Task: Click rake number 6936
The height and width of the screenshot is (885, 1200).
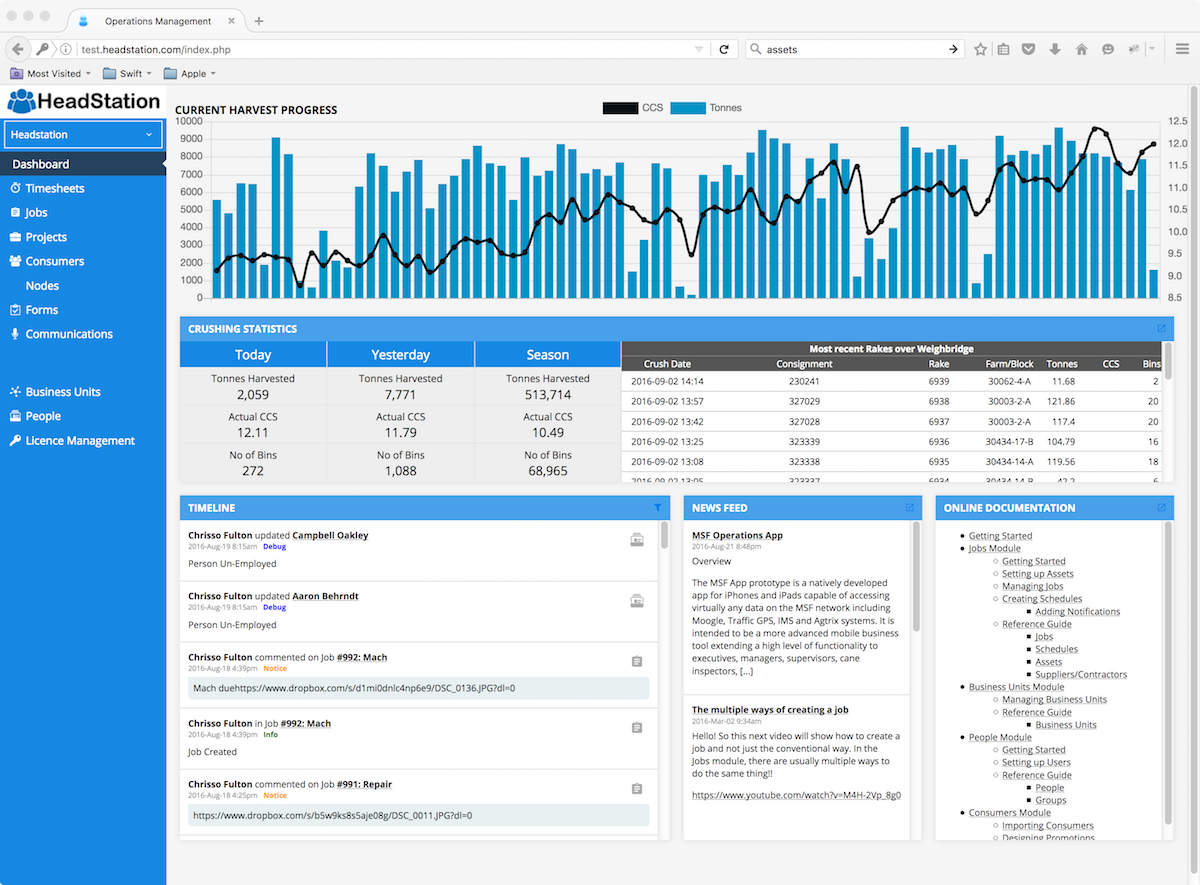Action: point(938,441)
